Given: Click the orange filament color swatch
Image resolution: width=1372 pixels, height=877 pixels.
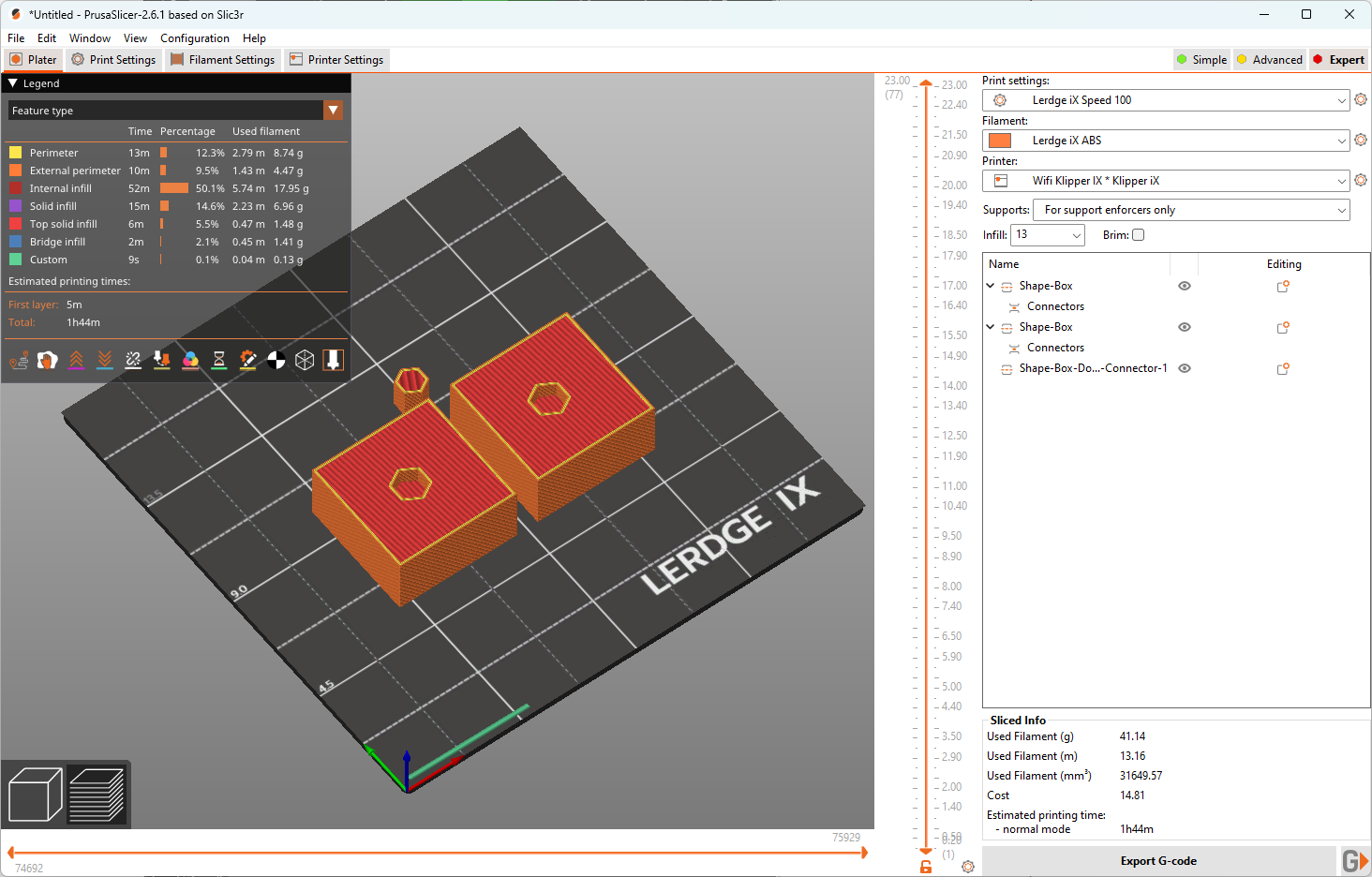Looking at the screenshot, I should 1000,141.
